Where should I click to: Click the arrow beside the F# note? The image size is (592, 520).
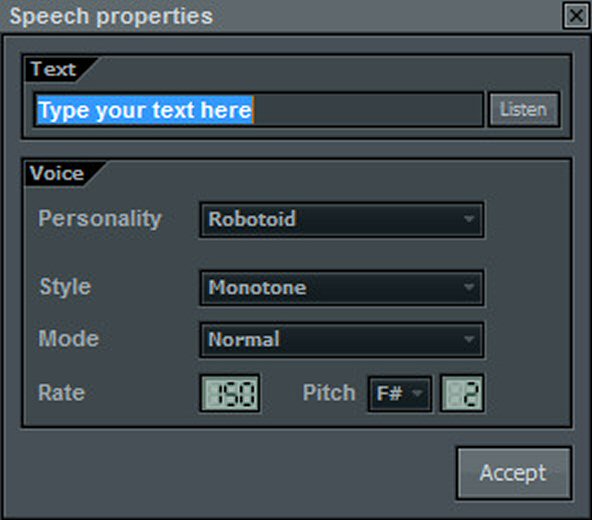click(x=417, y=394)
